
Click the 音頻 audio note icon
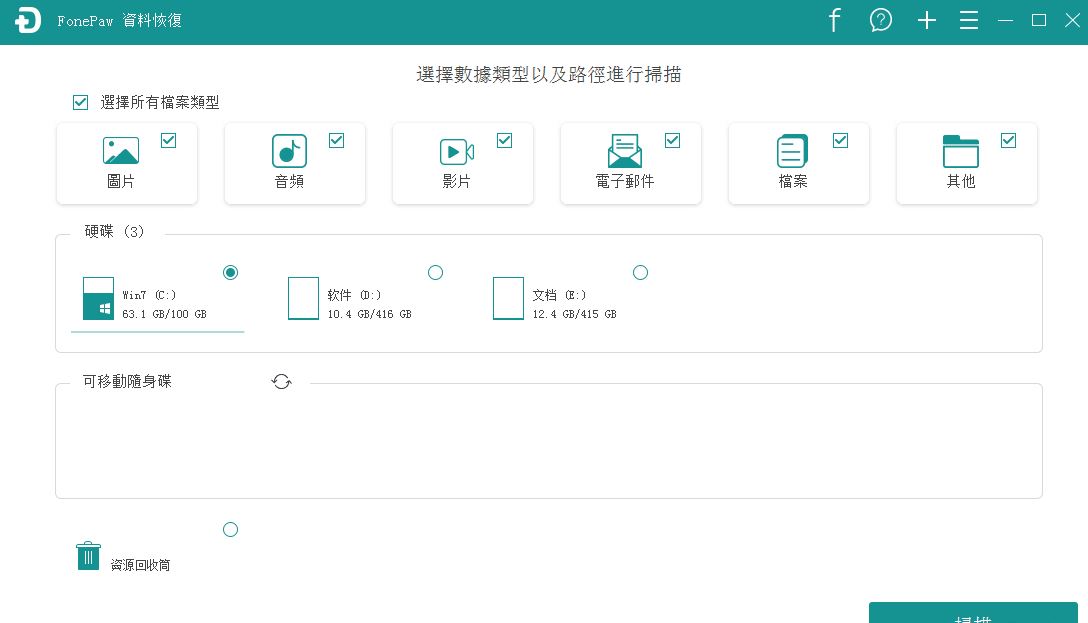point(289,151)
